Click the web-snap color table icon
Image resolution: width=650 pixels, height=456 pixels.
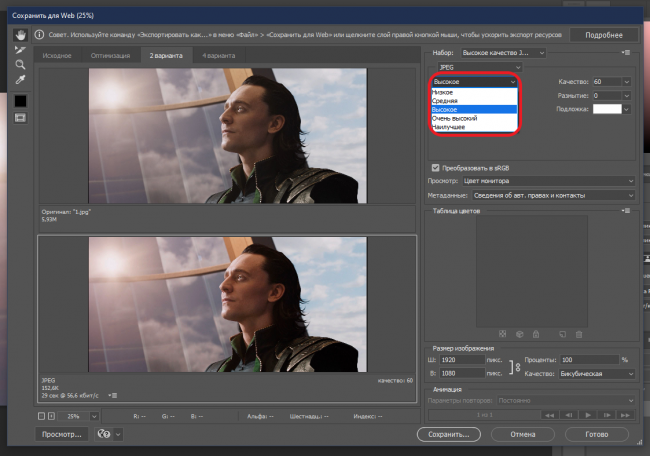[502, 334]
